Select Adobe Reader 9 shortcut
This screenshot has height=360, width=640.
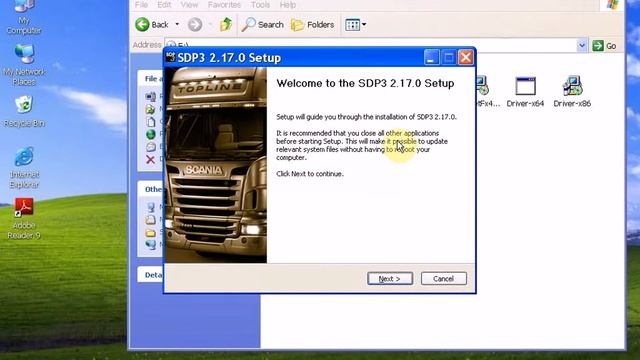24,219
